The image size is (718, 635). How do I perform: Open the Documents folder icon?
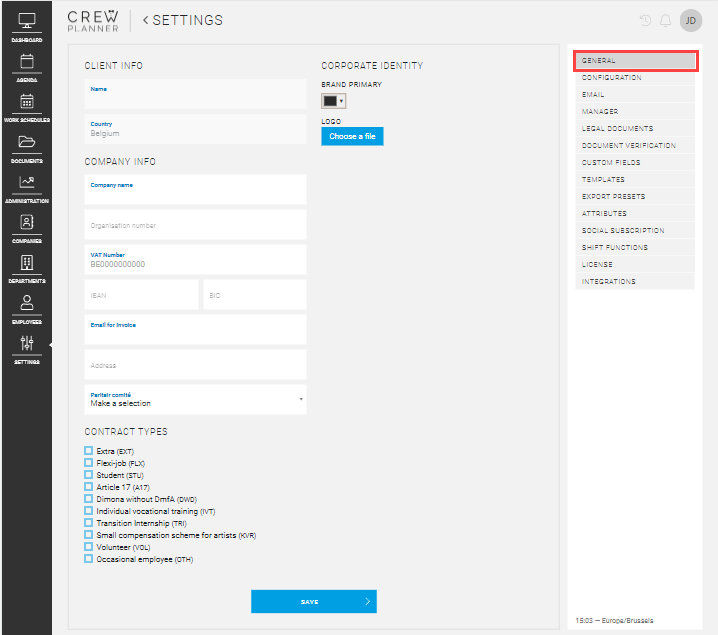coord(27,142)
